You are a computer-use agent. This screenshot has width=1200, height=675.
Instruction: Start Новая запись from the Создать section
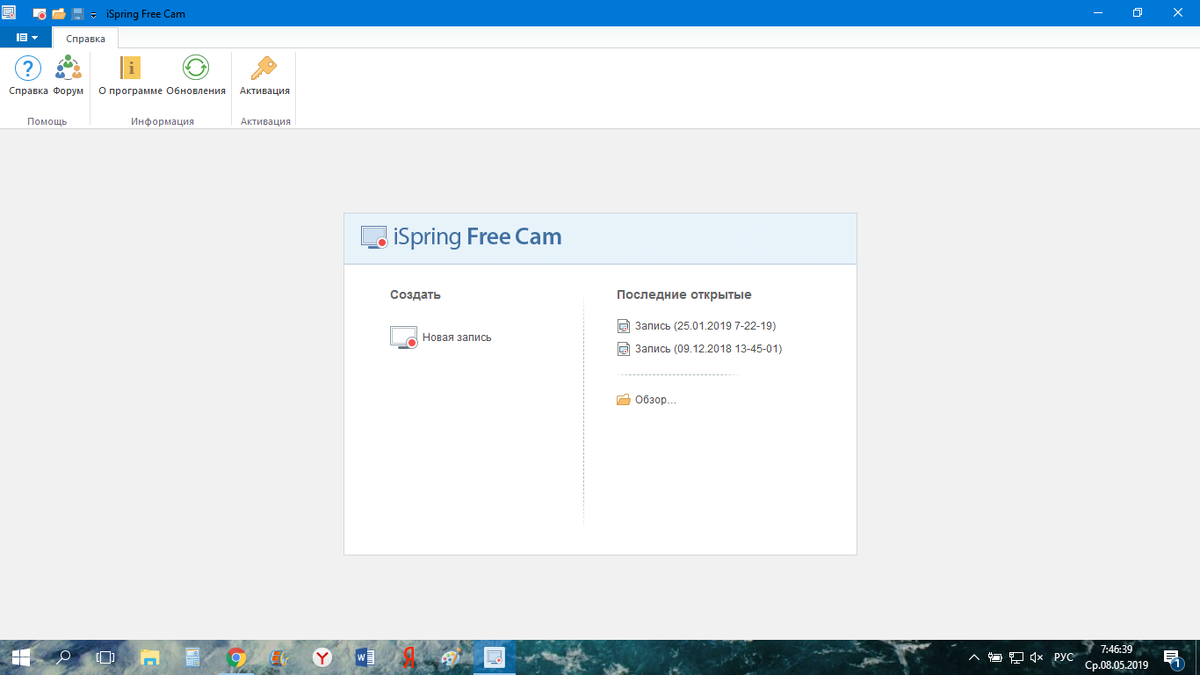point(441,337)
